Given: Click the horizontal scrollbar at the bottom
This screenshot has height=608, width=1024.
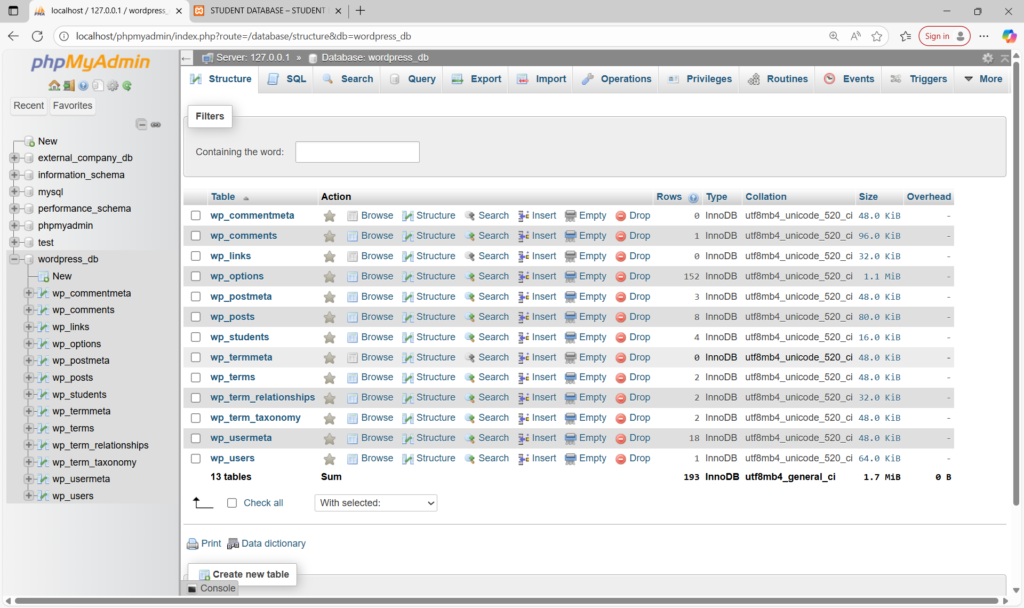Looking at the screenshot, I should 500,601.
